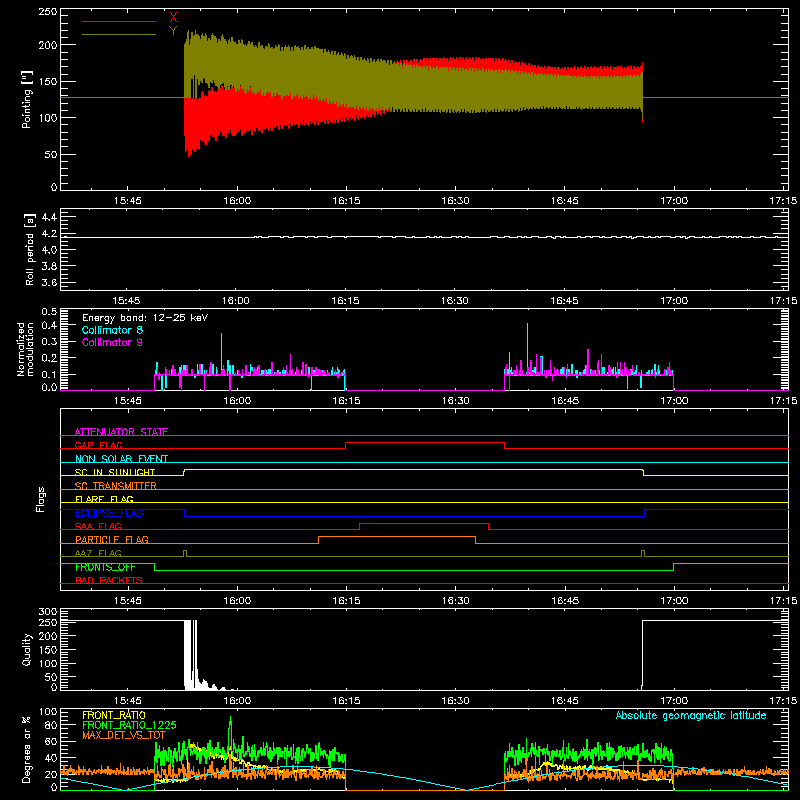800x800 pixels.
Task: Click the ATTENUATOR_STATE flag label
Action: pyautogui.click(x=121, y=432)
